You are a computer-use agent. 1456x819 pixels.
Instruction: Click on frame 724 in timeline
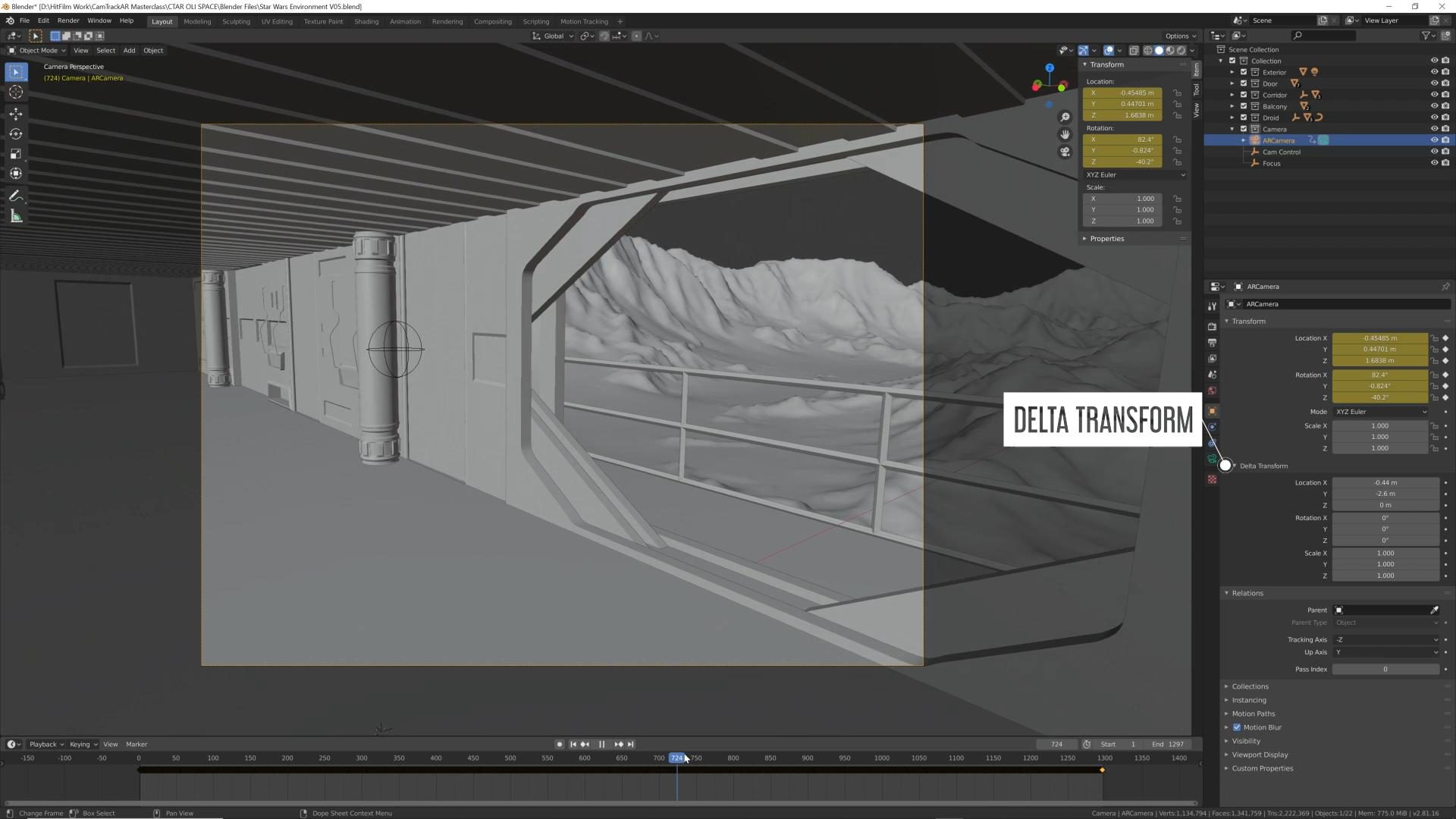coord(677,757)
